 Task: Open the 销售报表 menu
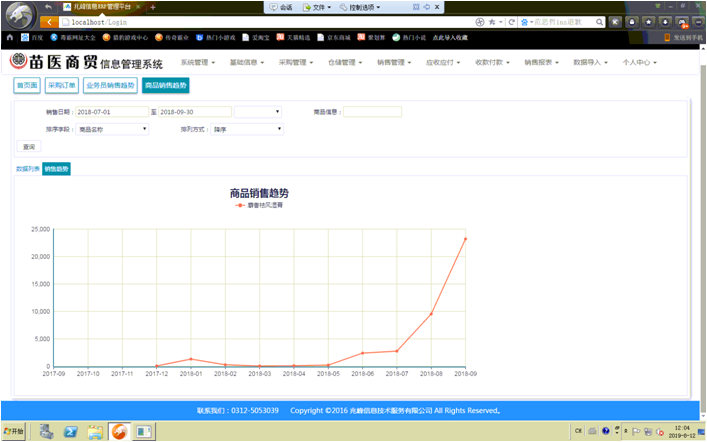pos(541,62)
